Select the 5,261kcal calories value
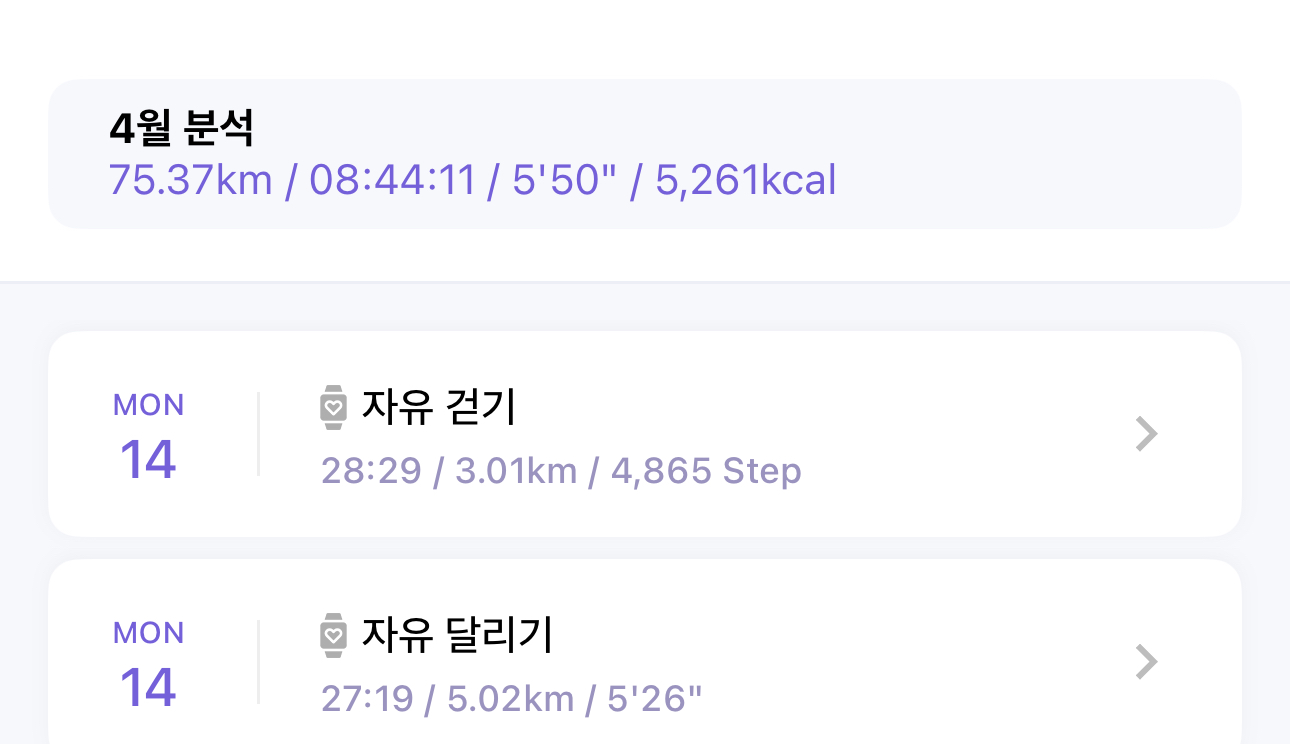This screenshot has height=744, width=1290. [x=746, y=181]
